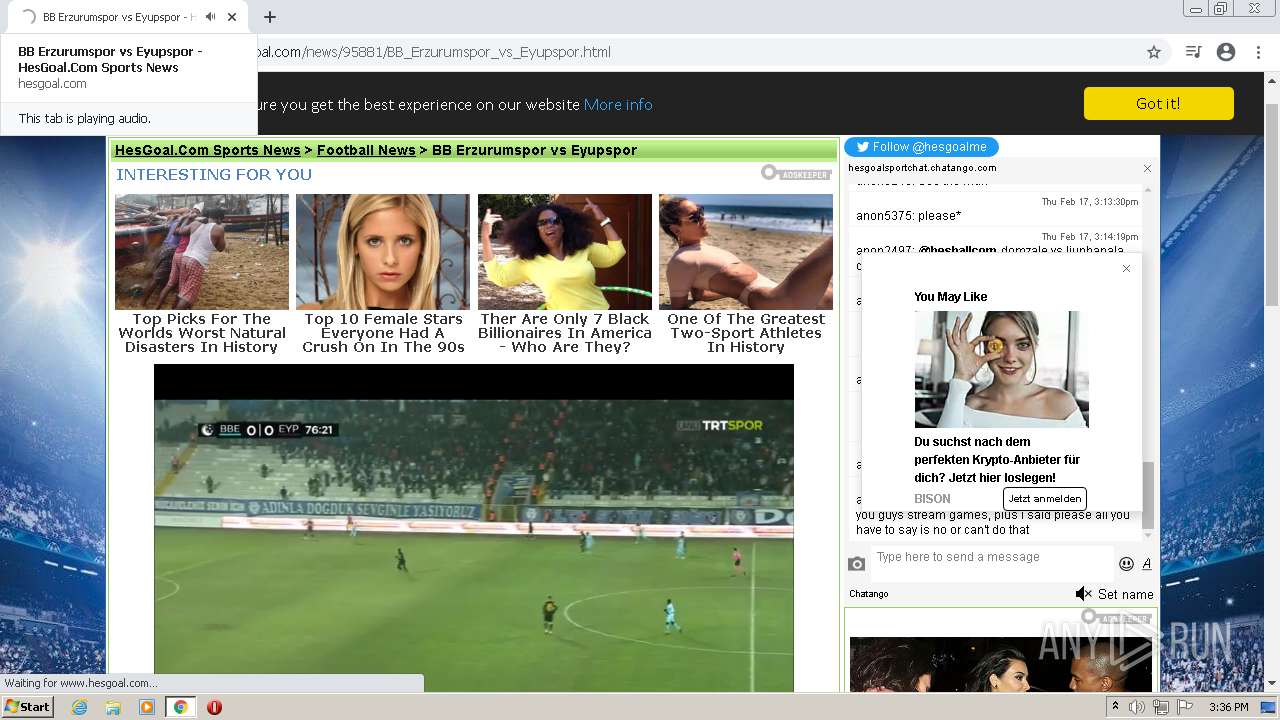This screenshot has height=720, width=1280.
Task: Click the 3:36 PM system clock
Action: [1228, 707]
